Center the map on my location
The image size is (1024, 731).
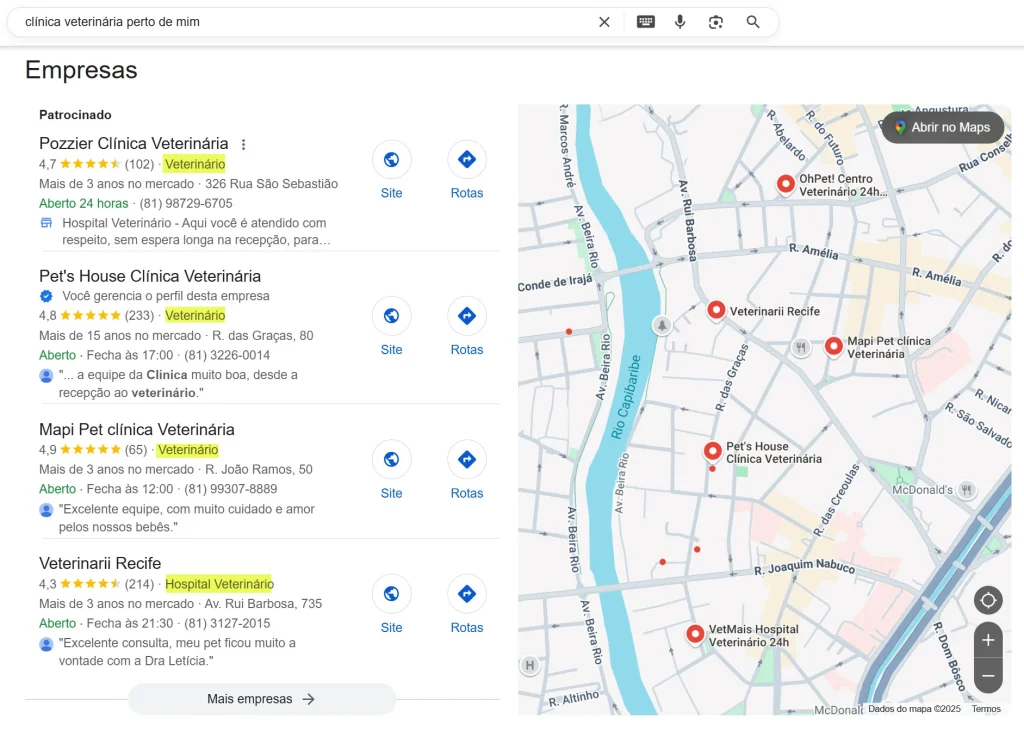tap(988, 600)
